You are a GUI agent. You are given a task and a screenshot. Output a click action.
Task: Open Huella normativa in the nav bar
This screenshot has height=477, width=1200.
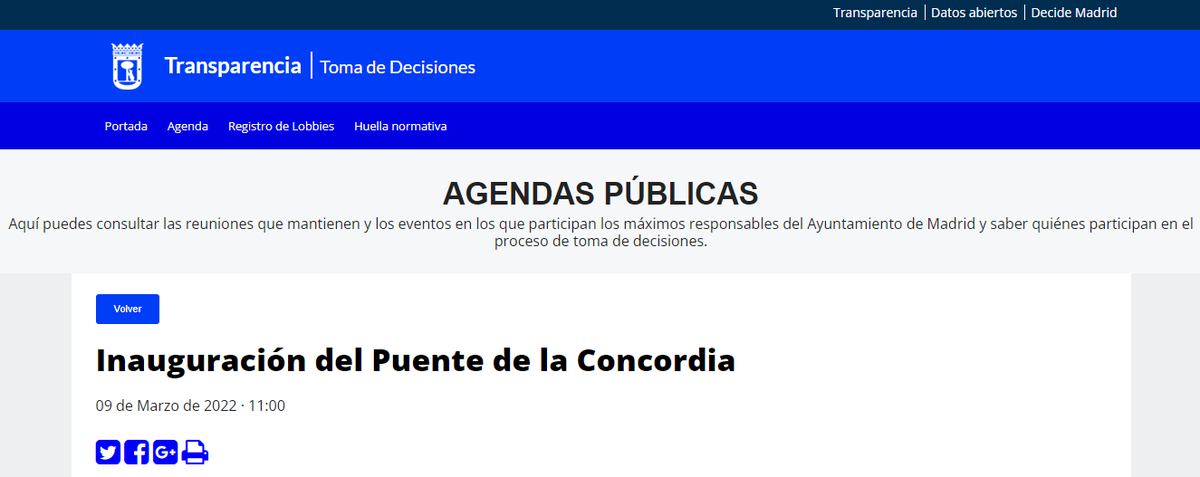coord(400,126)
